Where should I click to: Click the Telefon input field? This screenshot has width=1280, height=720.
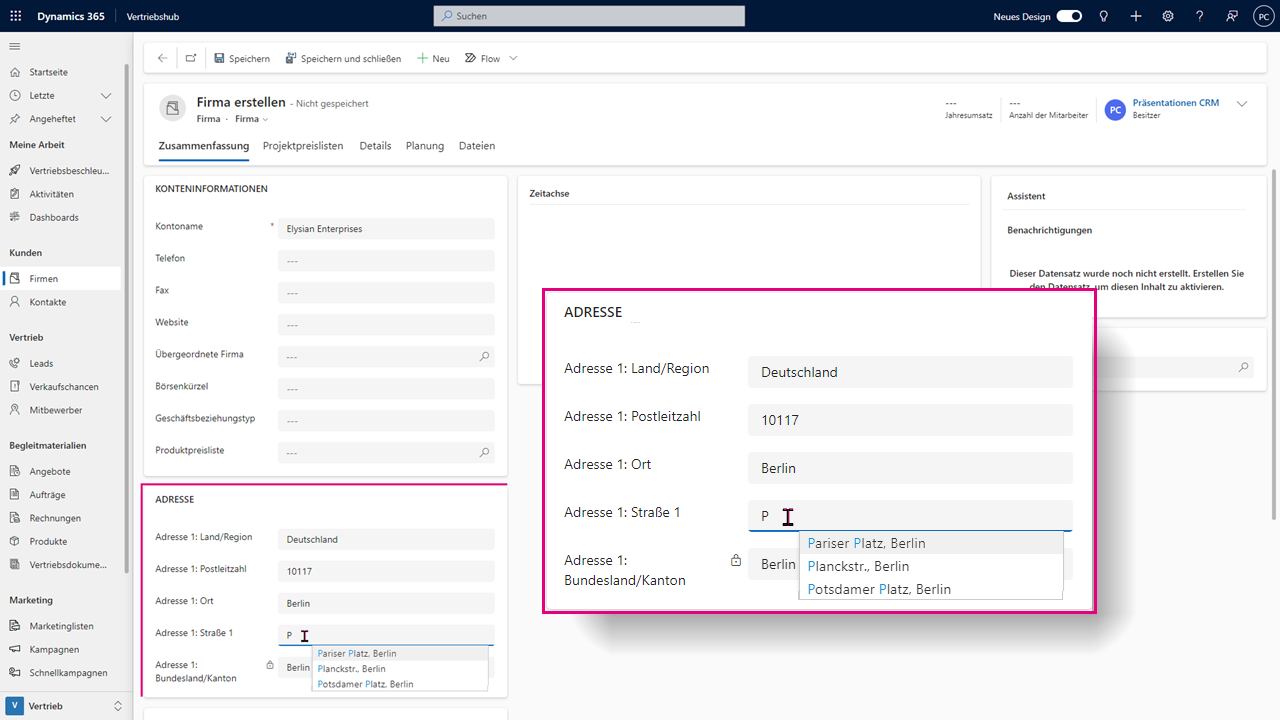(x=386, y=261)
